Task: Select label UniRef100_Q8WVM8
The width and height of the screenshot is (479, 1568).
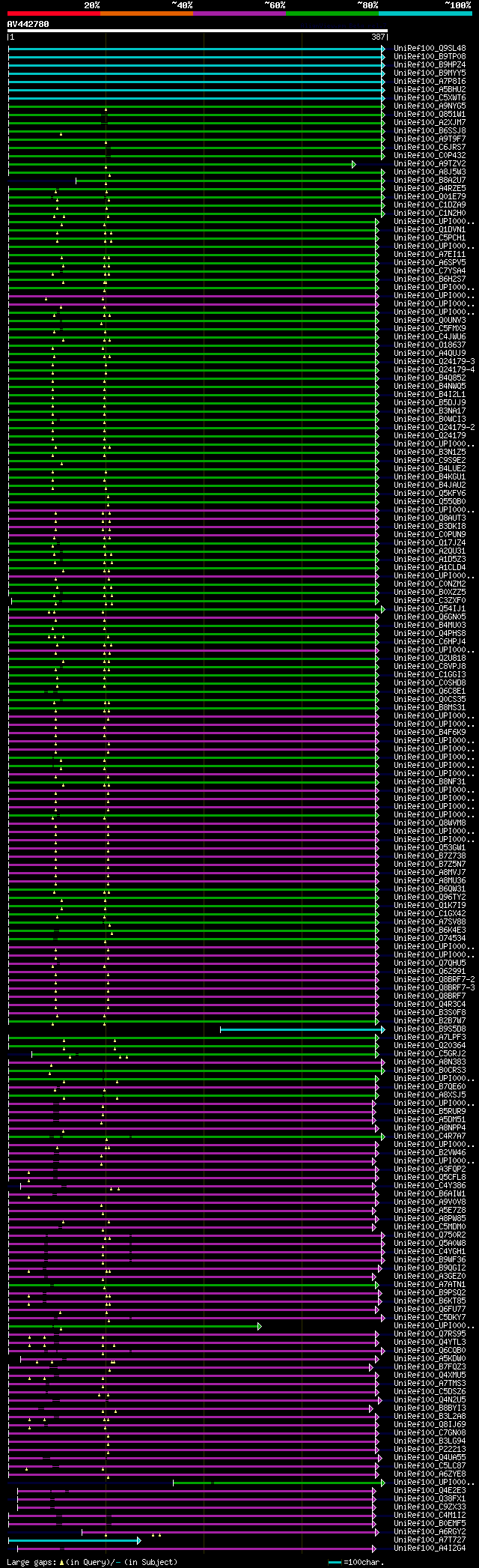Action: coord(430,823)
